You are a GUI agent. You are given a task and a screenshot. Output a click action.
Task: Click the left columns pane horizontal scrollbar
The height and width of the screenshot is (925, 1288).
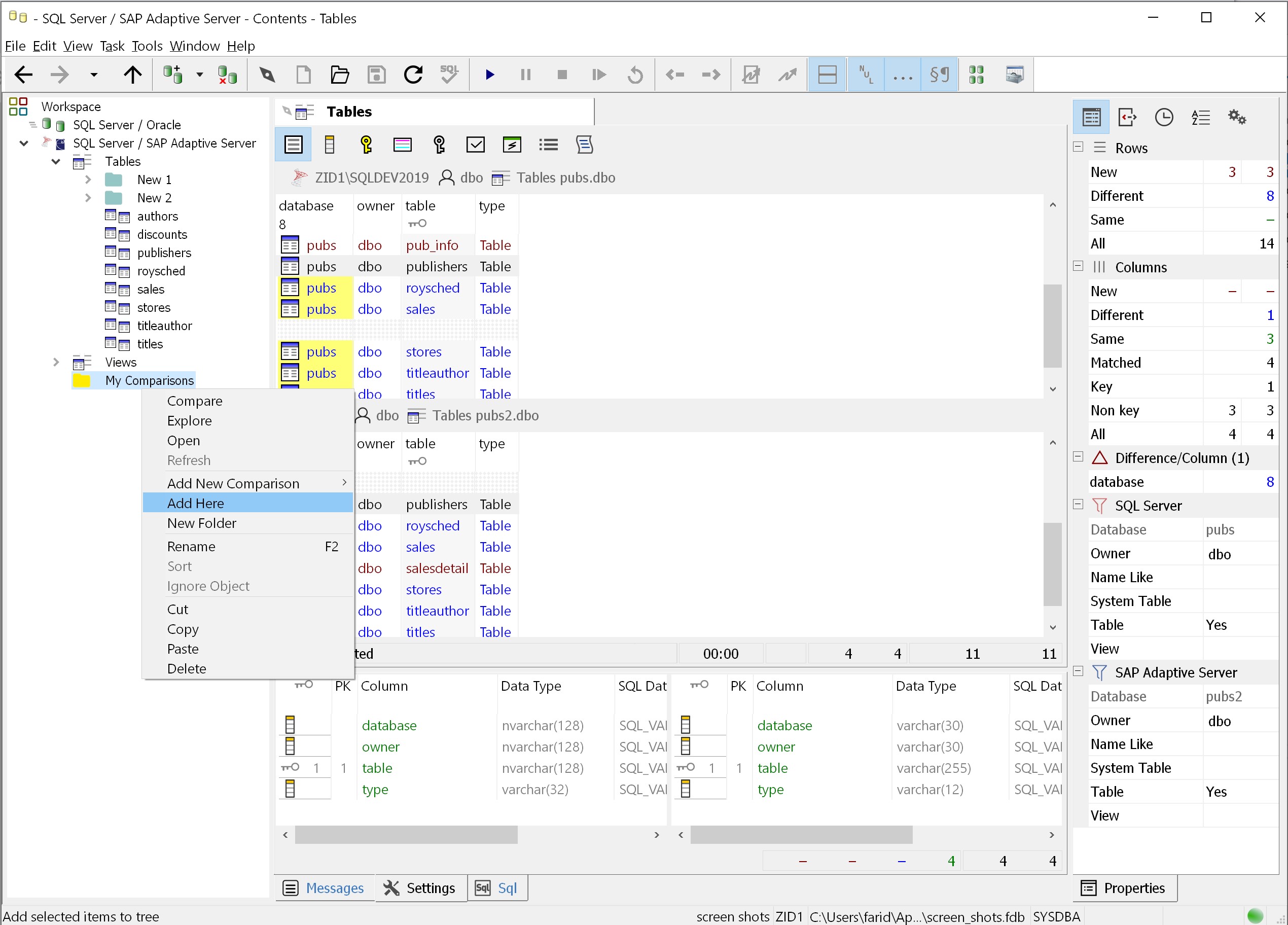pos(406,835)
